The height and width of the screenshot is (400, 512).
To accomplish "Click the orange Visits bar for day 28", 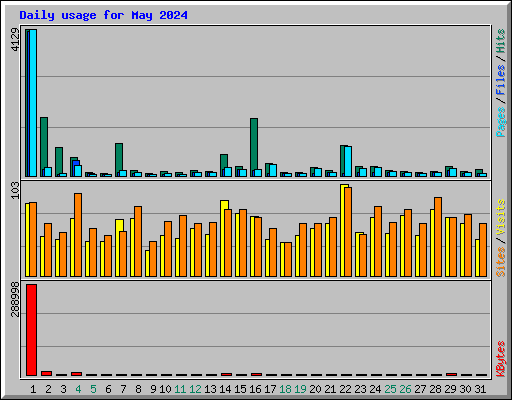I will pyautogui.click(x=438, y=237).
